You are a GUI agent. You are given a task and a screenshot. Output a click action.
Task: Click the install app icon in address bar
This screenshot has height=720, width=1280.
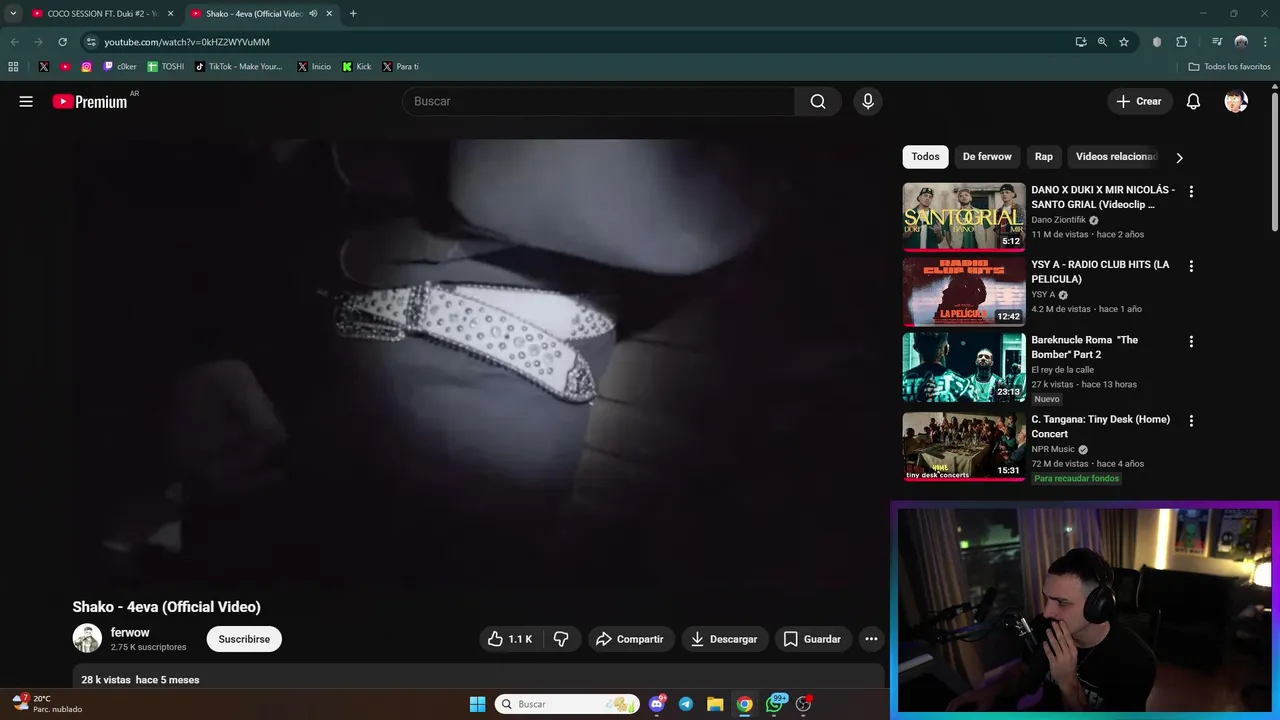coord(1081,42)
